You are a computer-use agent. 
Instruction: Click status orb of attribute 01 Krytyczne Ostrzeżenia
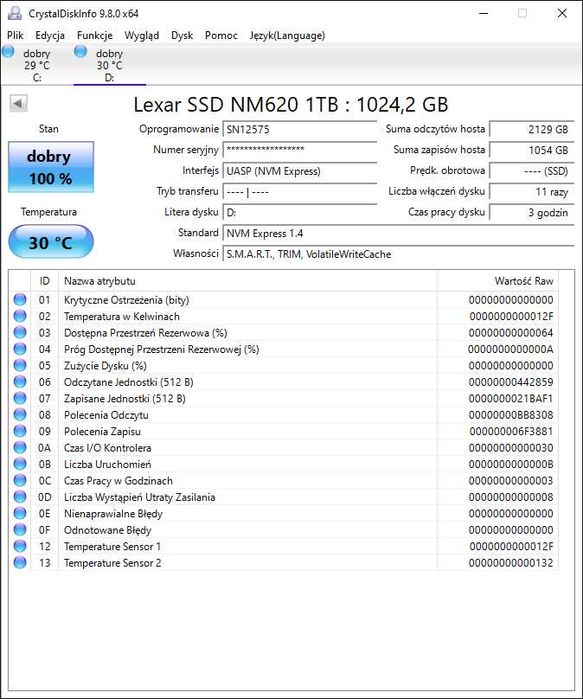[20, 300]
